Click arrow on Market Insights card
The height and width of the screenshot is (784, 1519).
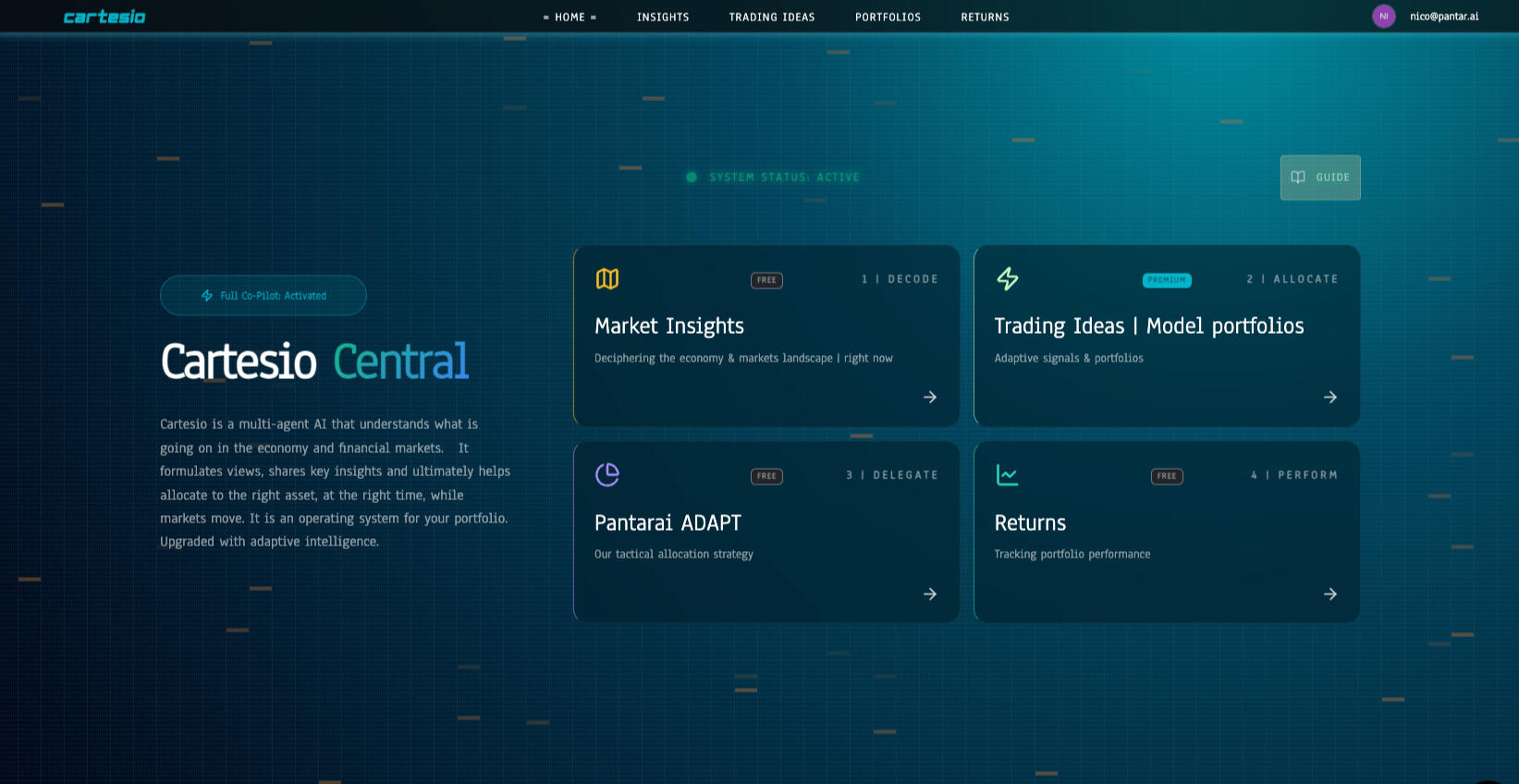930,397
